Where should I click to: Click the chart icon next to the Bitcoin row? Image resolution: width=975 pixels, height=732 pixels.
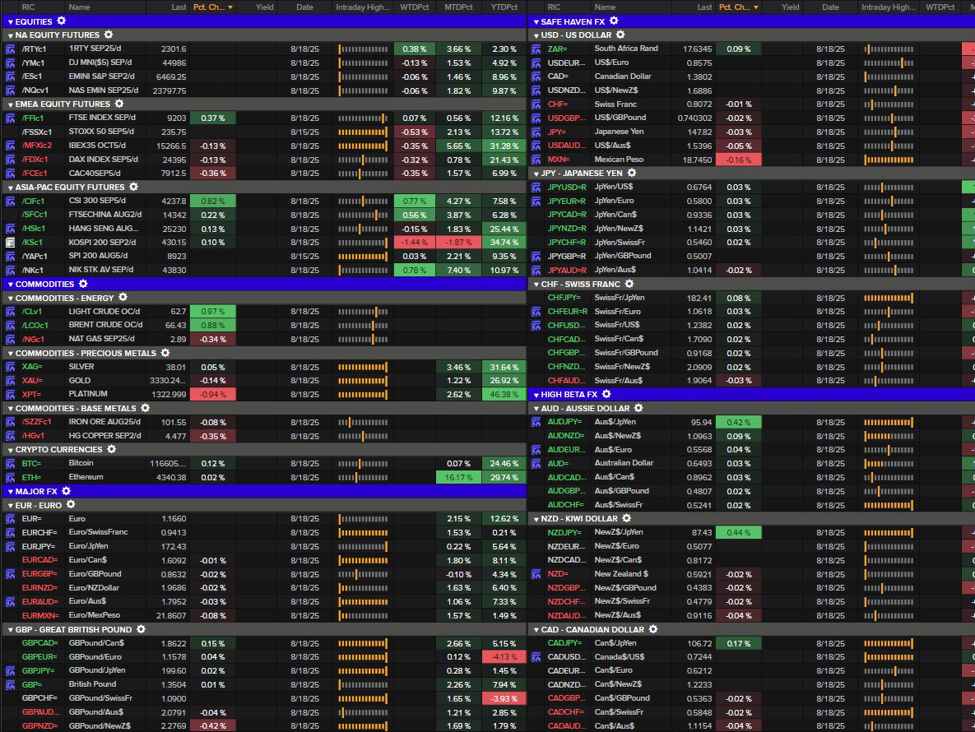[x=9, y=464]
